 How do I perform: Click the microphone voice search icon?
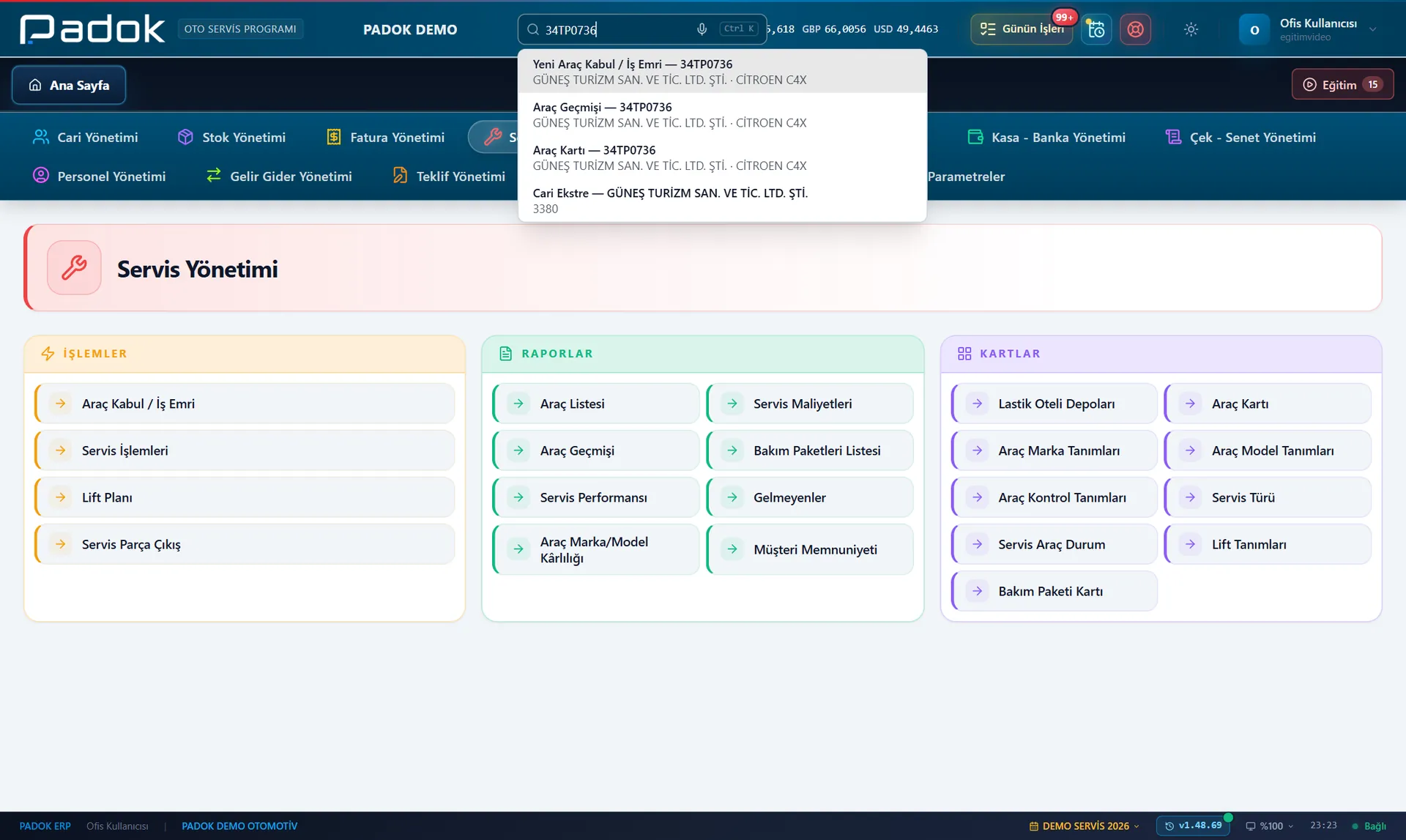click(x=702, y=29)
